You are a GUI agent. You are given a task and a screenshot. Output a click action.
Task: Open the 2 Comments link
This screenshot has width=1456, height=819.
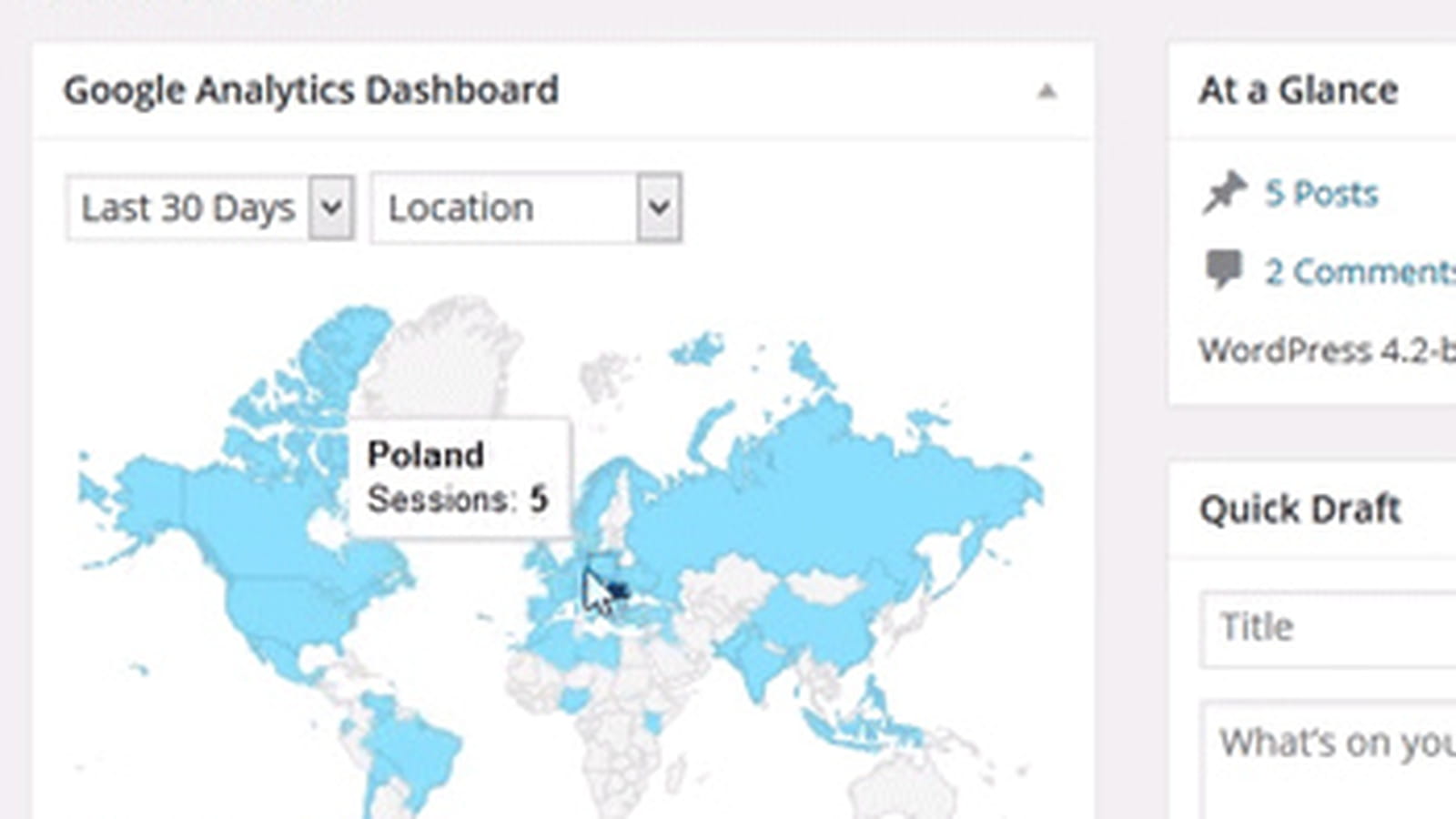[x=1360, y=271]
